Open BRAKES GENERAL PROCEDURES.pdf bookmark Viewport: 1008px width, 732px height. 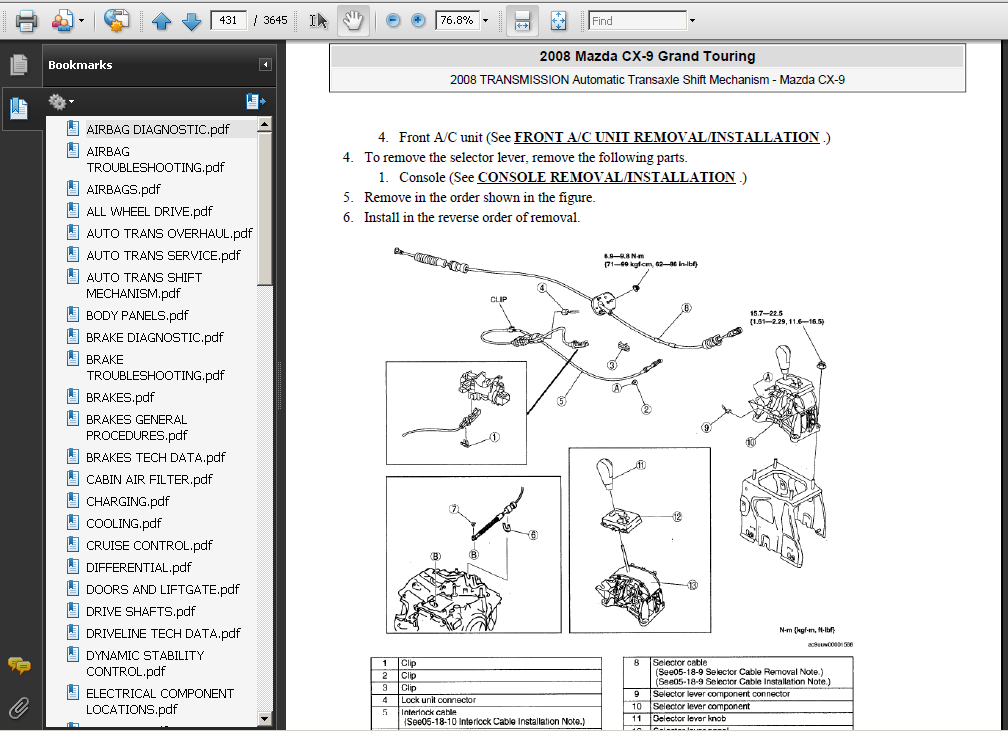[x=136, y=427]
